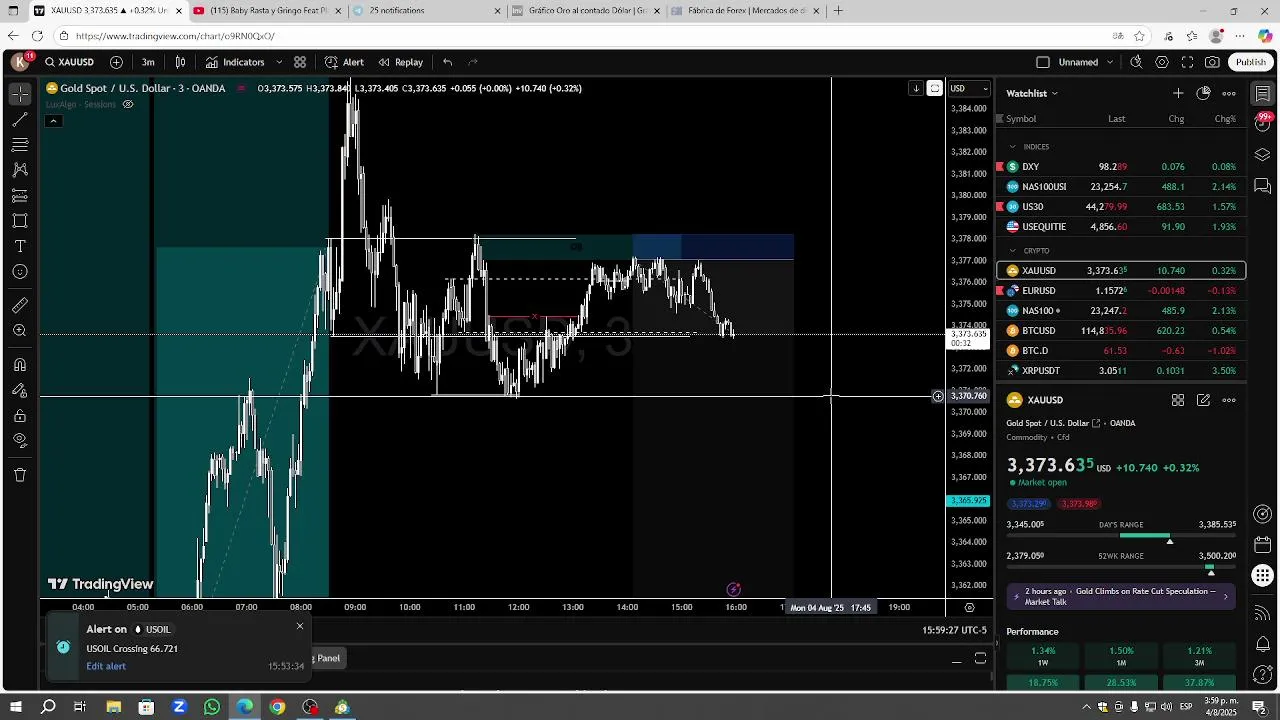Open the indicator templates grid icon
The height and width of the screenshot is (720, 1280).
click(x=300, y=62)
